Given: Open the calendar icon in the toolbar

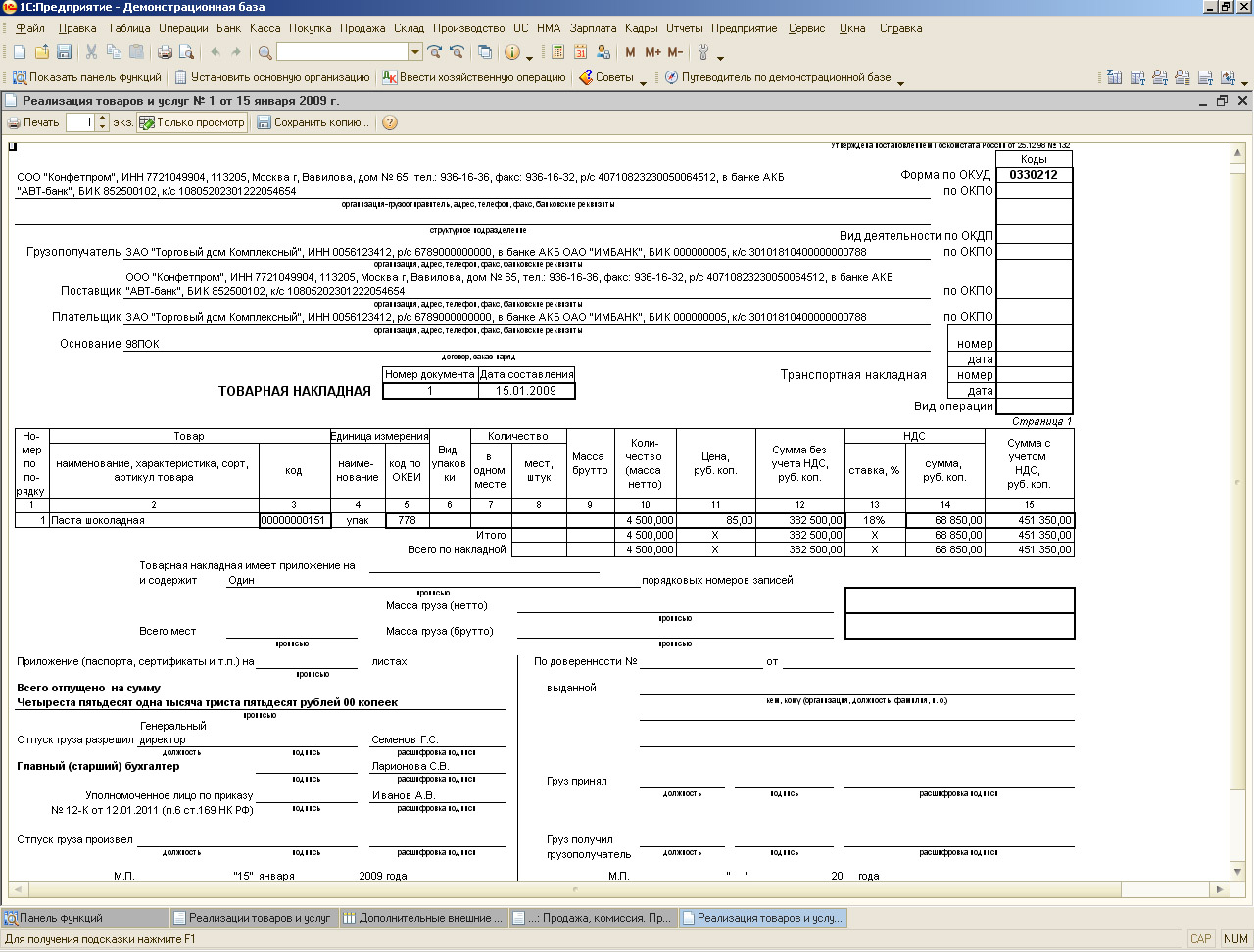Looking at the screenshot, I should pyautogui.click(x=580, y=52).
